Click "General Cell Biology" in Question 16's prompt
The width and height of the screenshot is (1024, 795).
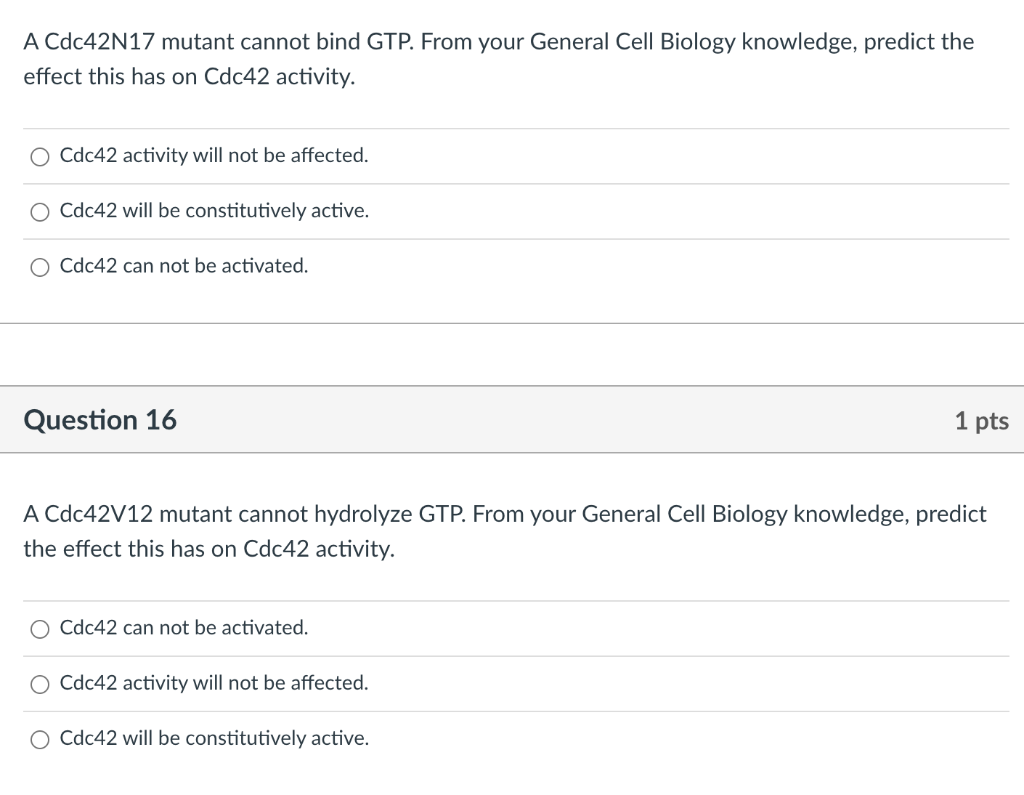click(x=683, y=514)
